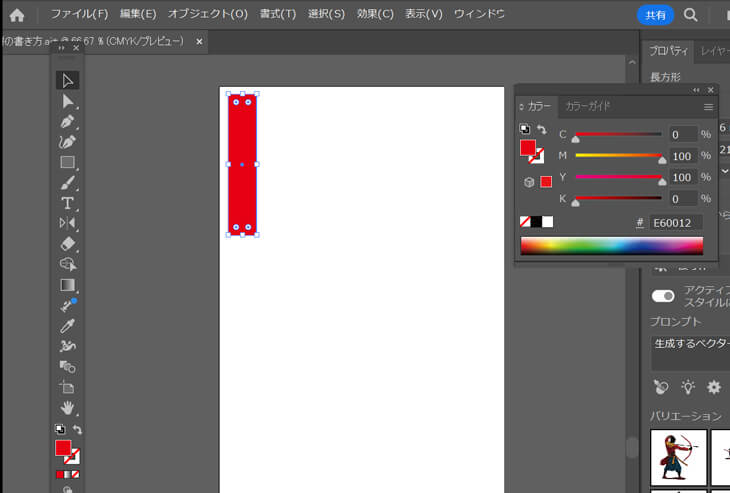The image size is (730, 493).
Task: Select the Gradient tool
Action: point(68,285)
